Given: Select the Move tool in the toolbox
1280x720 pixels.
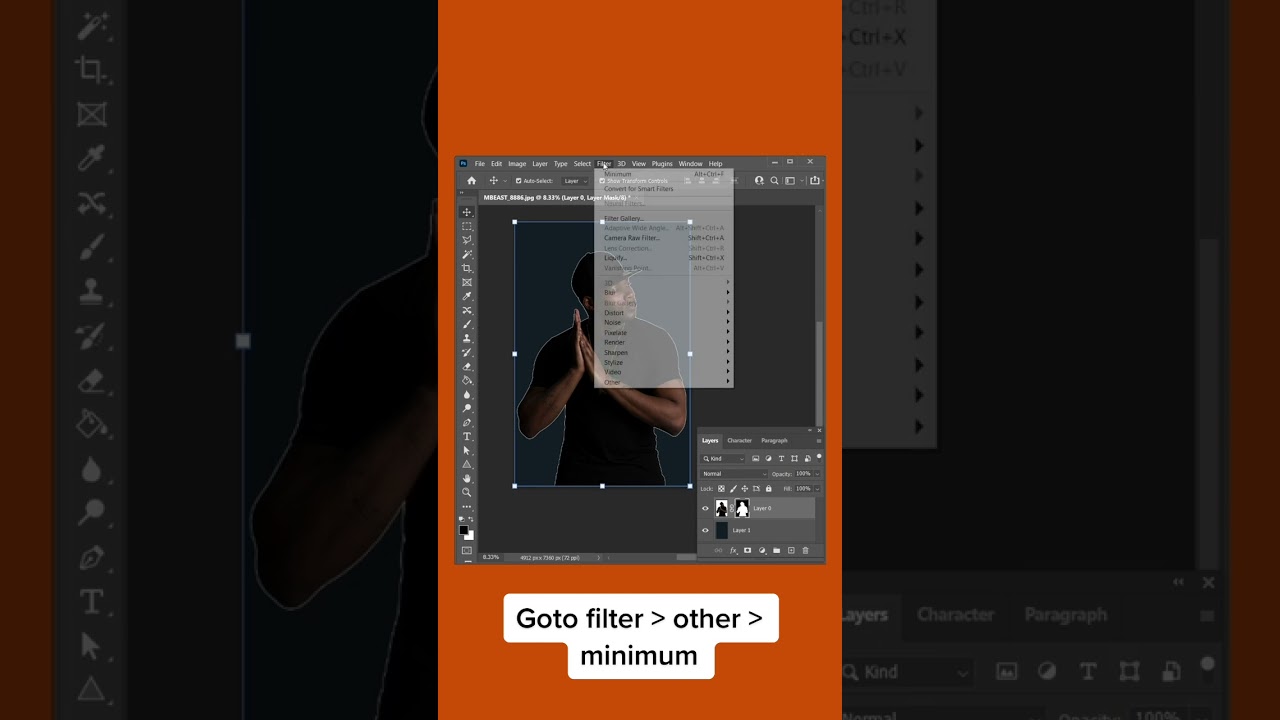Looking at the screenshot, I should pos(467,211).
